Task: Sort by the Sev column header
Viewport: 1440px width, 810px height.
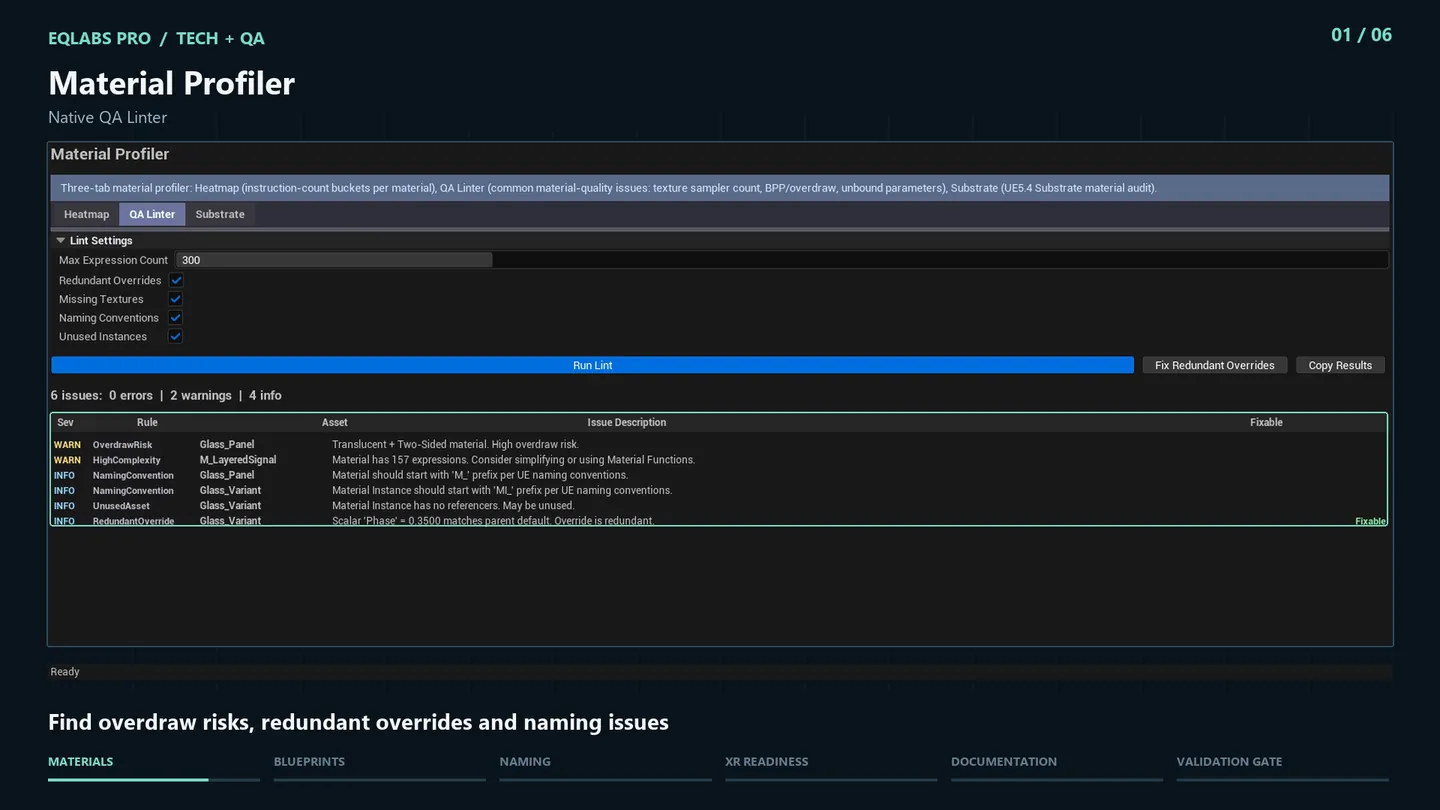Action: (x=65, y=422)
